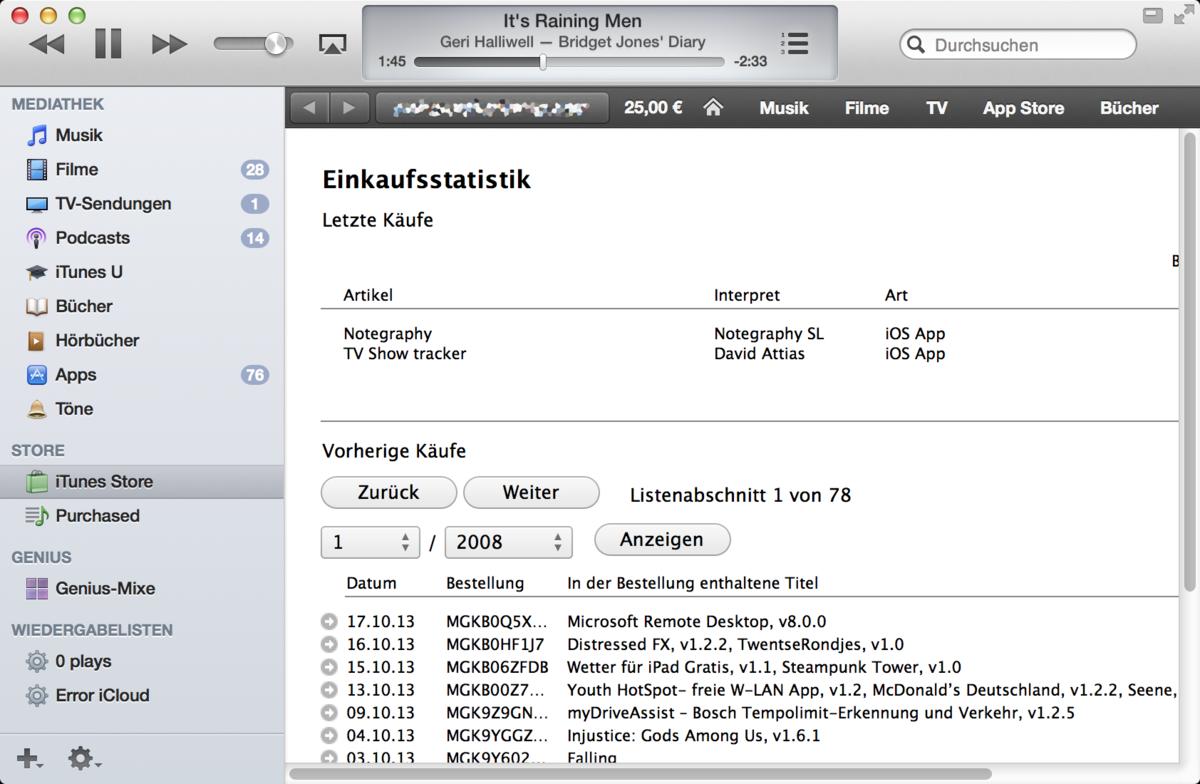Click the David Attias interpret text
Image resolution: width=1200 pixels, height=784 pixels.
pyautogui.click(x=759, y=354)
